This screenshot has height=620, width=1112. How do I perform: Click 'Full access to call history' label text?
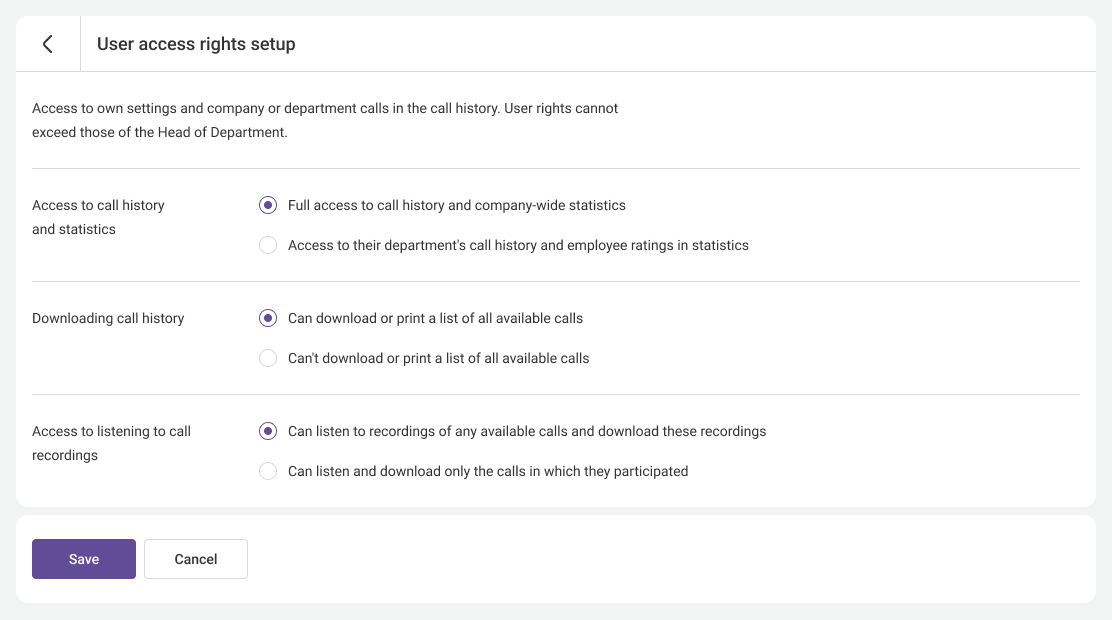pyautogui.click(x=456, y=205)
